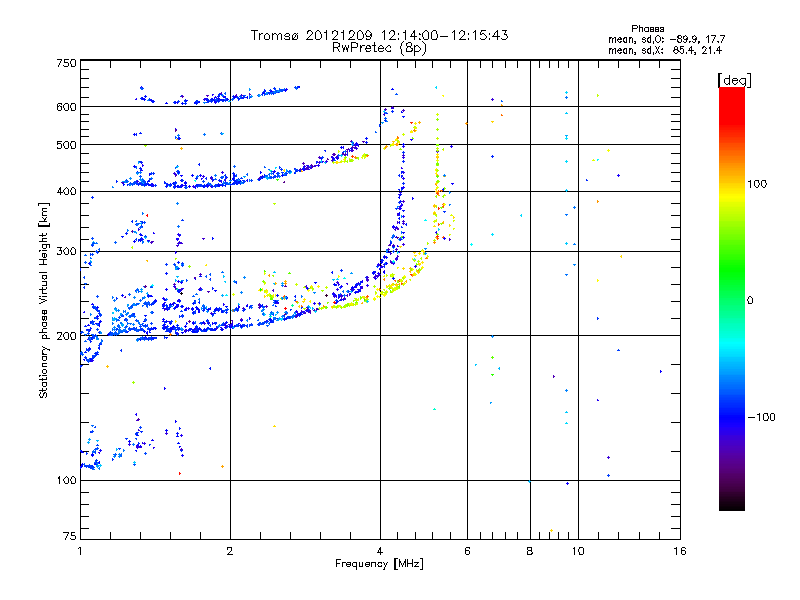The width and height of the screenshot is (800, 600).
Task: Click the y-axis tick label '400'
Action: tap(66, 192)
